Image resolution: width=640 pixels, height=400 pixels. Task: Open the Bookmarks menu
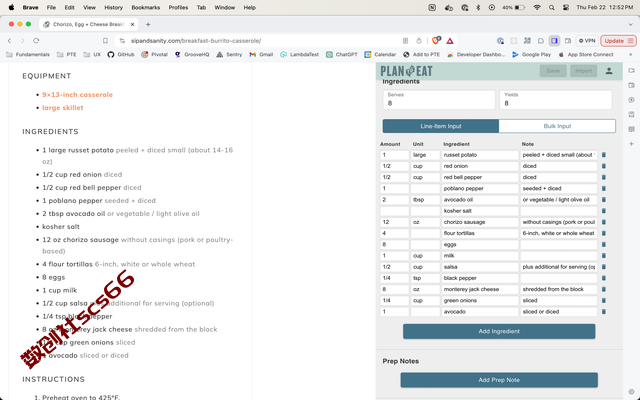coord(145,7)
